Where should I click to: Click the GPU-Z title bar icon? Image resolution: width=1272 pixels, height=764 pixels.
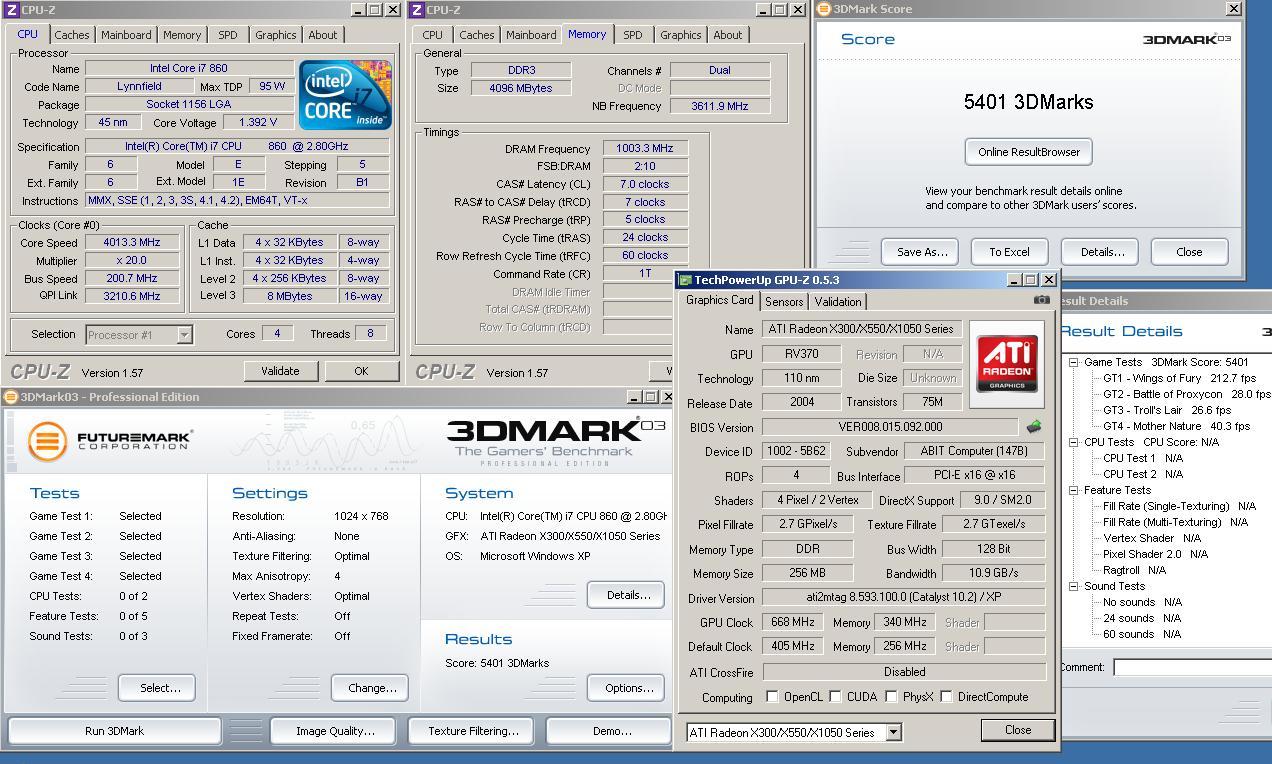pyautogui.click(x=686, y=280)
